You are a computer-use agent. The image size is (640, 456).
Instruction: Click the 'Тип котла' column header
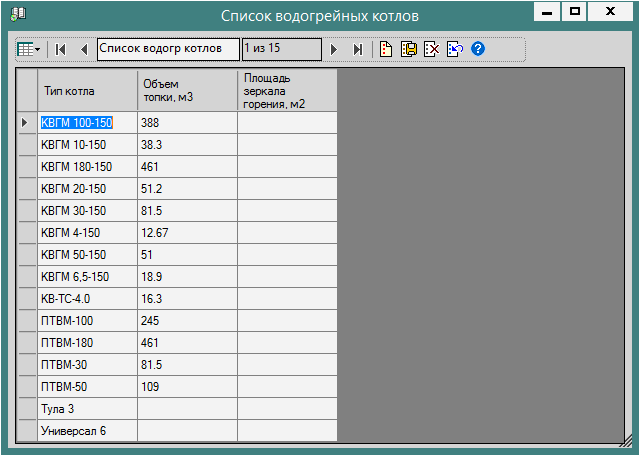(87, 90)
